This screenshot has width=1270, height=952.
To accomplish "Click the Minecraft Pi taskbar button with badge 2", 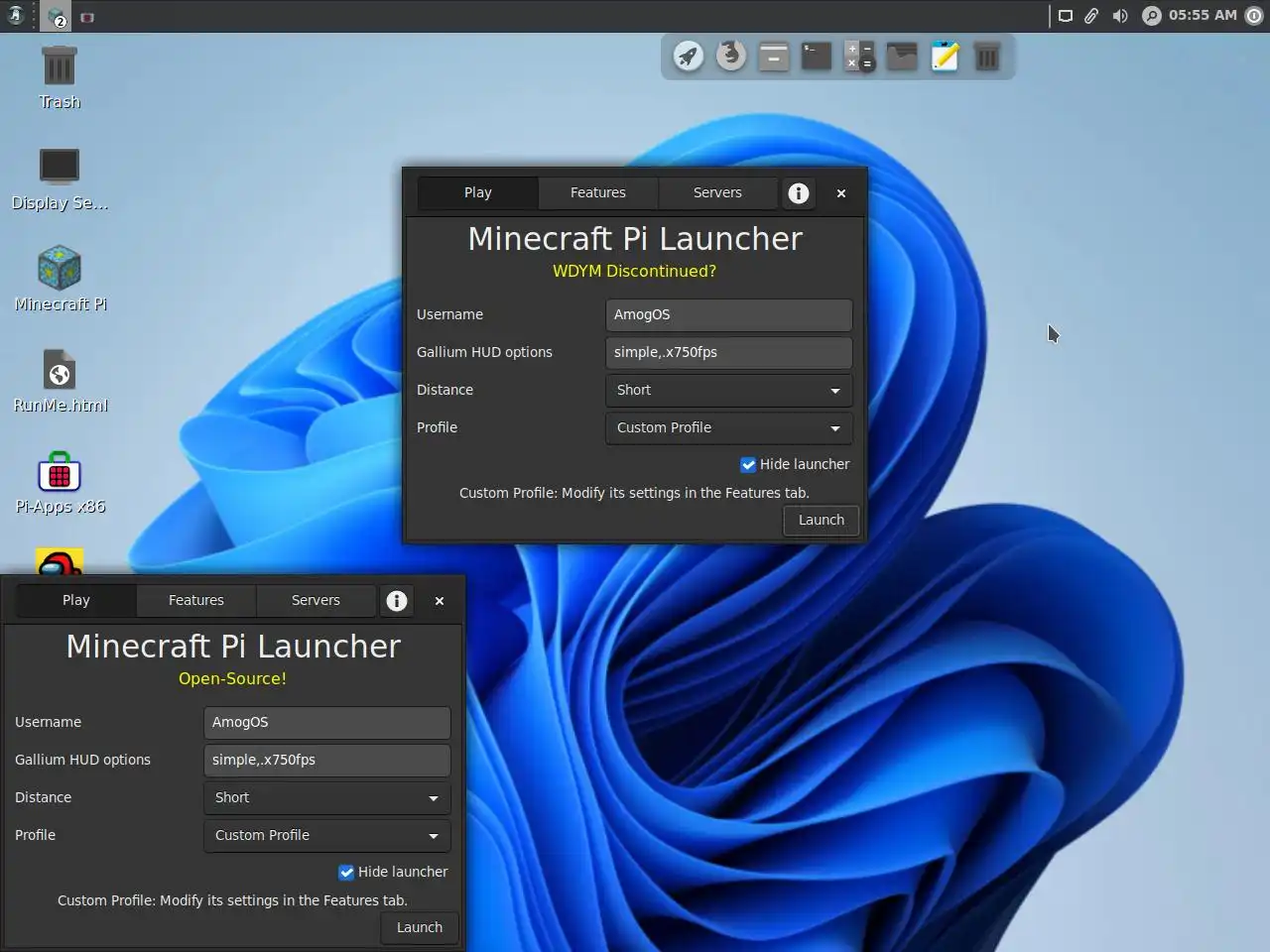I will 57,17.
